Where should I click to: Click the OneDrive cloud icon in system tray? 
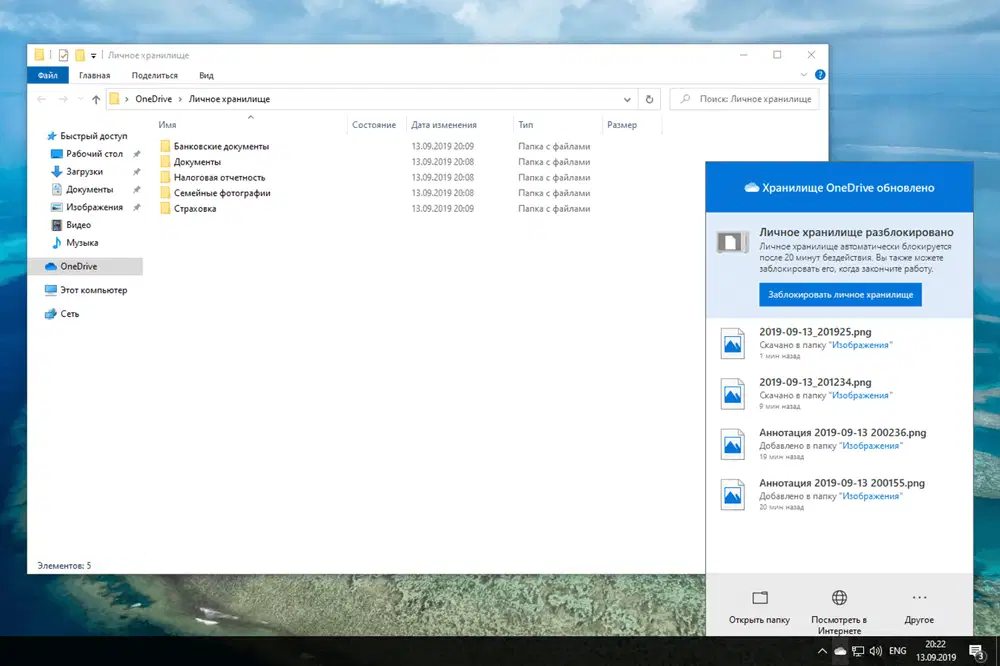click(840, 650)
